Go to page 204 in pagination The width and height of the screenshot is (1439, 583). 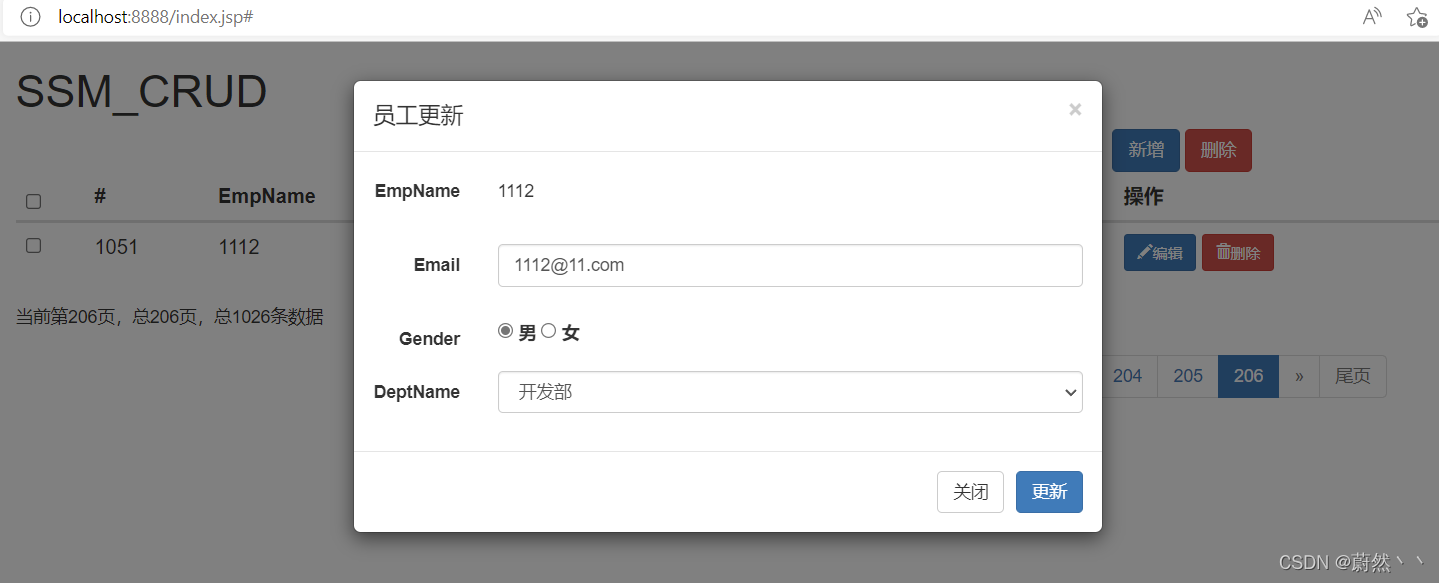[x=1127, y=376]
